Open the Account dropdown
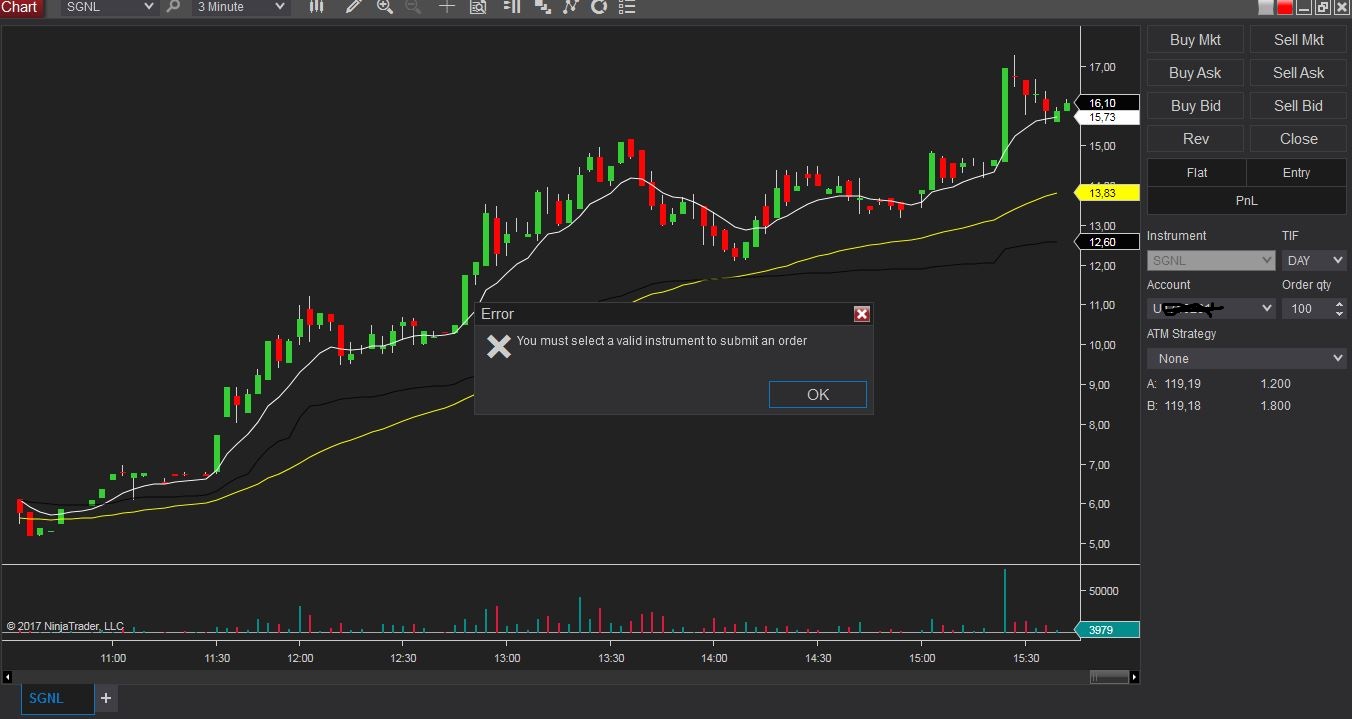 tap(1211, 309)
